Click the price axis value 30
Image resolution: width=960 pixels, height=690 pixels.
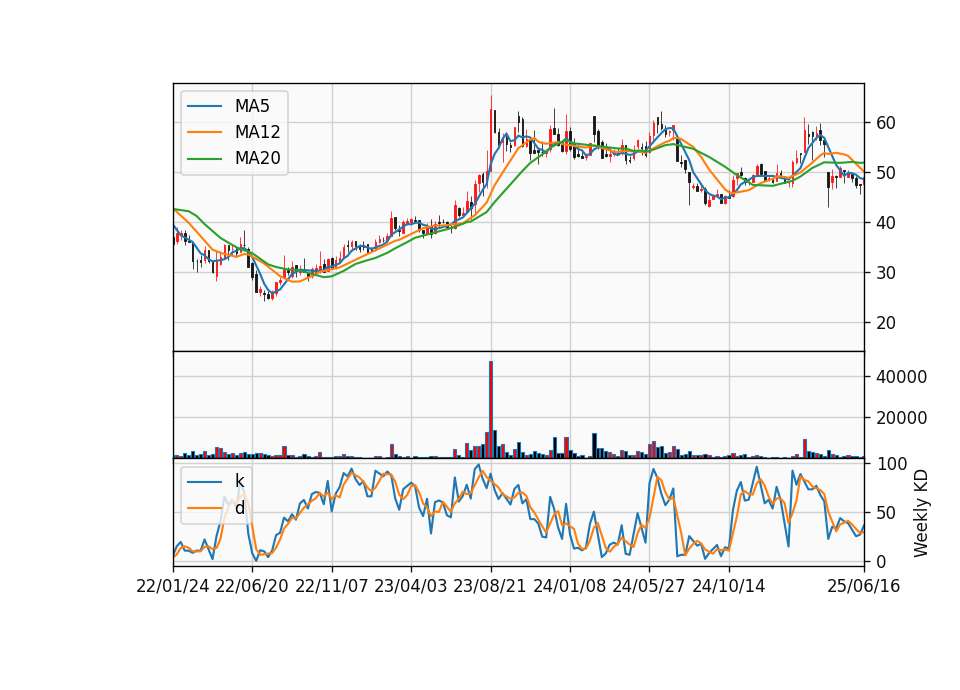[x=886, y=273]
